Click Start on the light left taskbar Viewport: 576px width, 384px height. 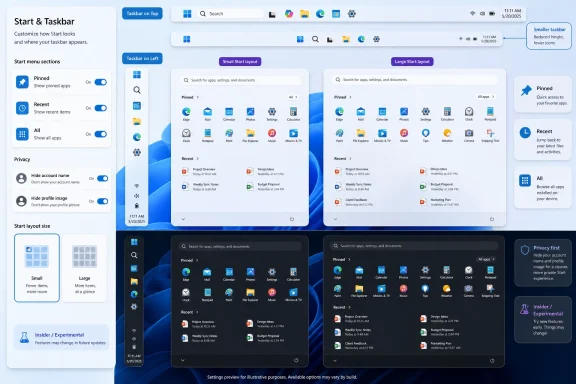click(137, 75)
